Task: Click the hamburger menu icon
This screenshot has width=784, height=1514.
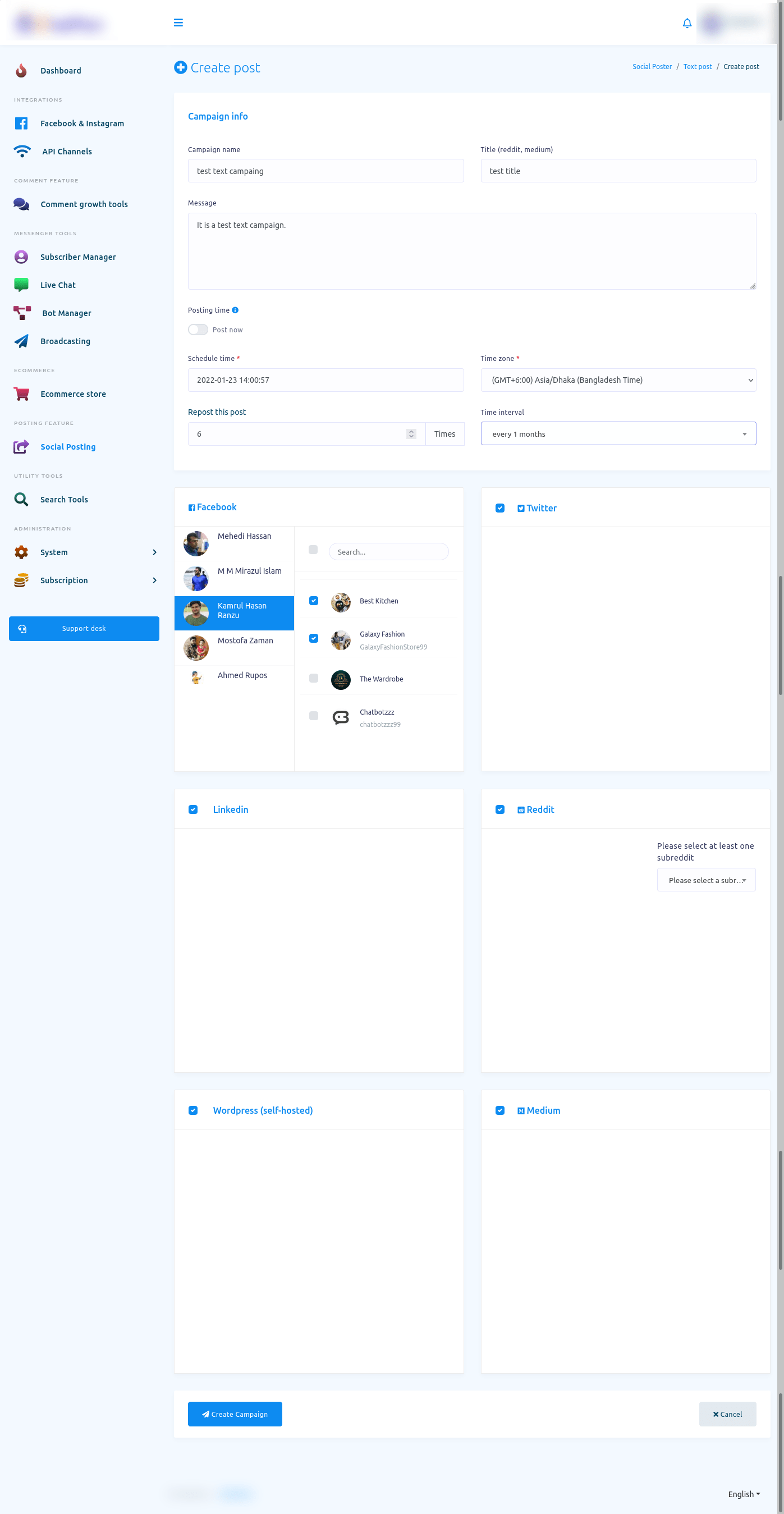Action: 178,23
